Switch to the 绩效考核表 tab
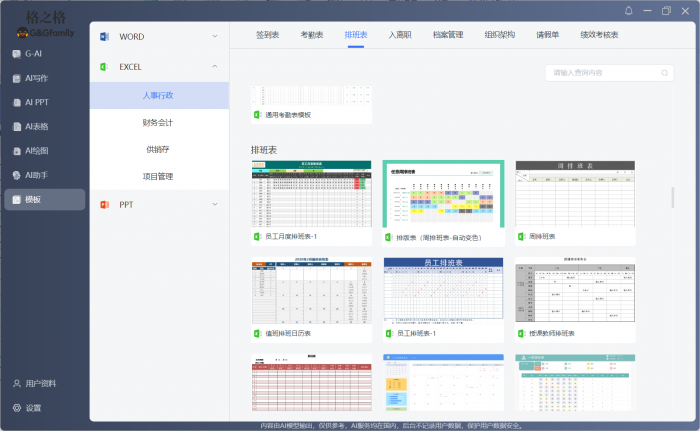The height and width of the screenshot is (431, 700). click(x=599, y=35)
